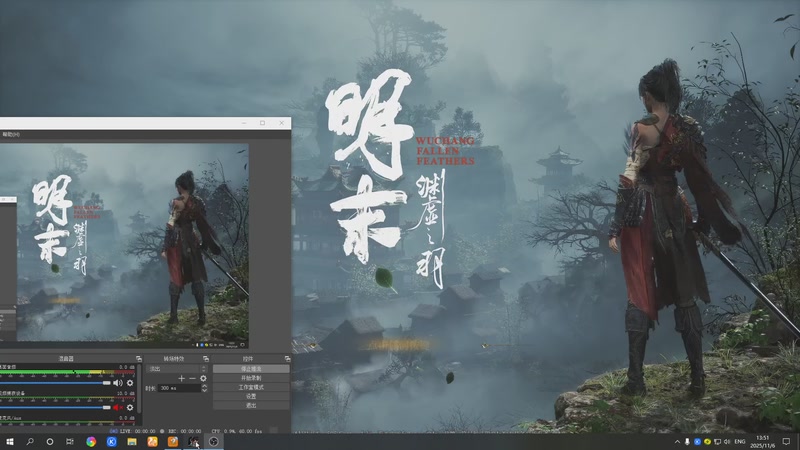Adjust the second mixer channel volume slider
Screen dimensions: 800x450
55,407
